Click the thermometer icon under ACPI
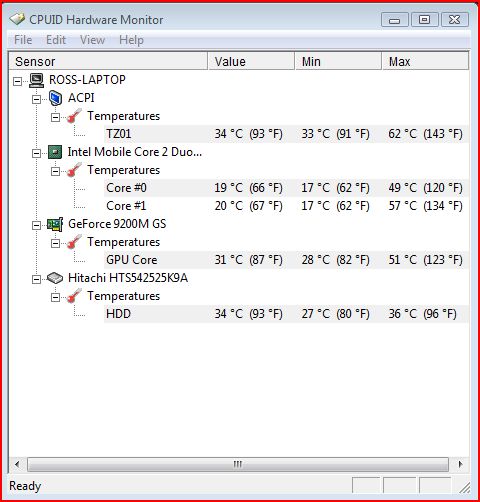480x502 pixels. click(x=74, y=116)
